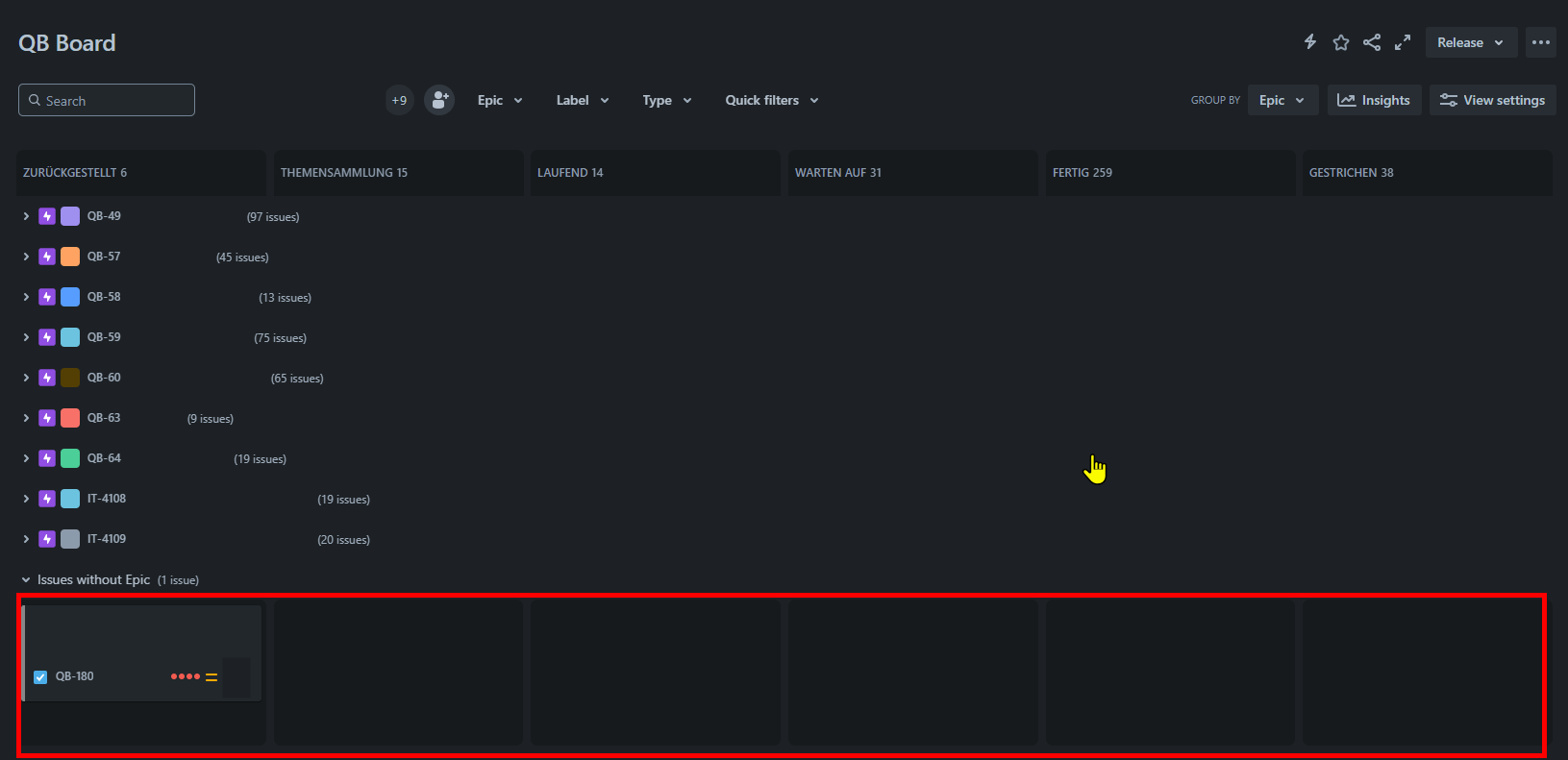Click the add people icon
This screenshot has height=760, width=1568.
coord(439,100)
